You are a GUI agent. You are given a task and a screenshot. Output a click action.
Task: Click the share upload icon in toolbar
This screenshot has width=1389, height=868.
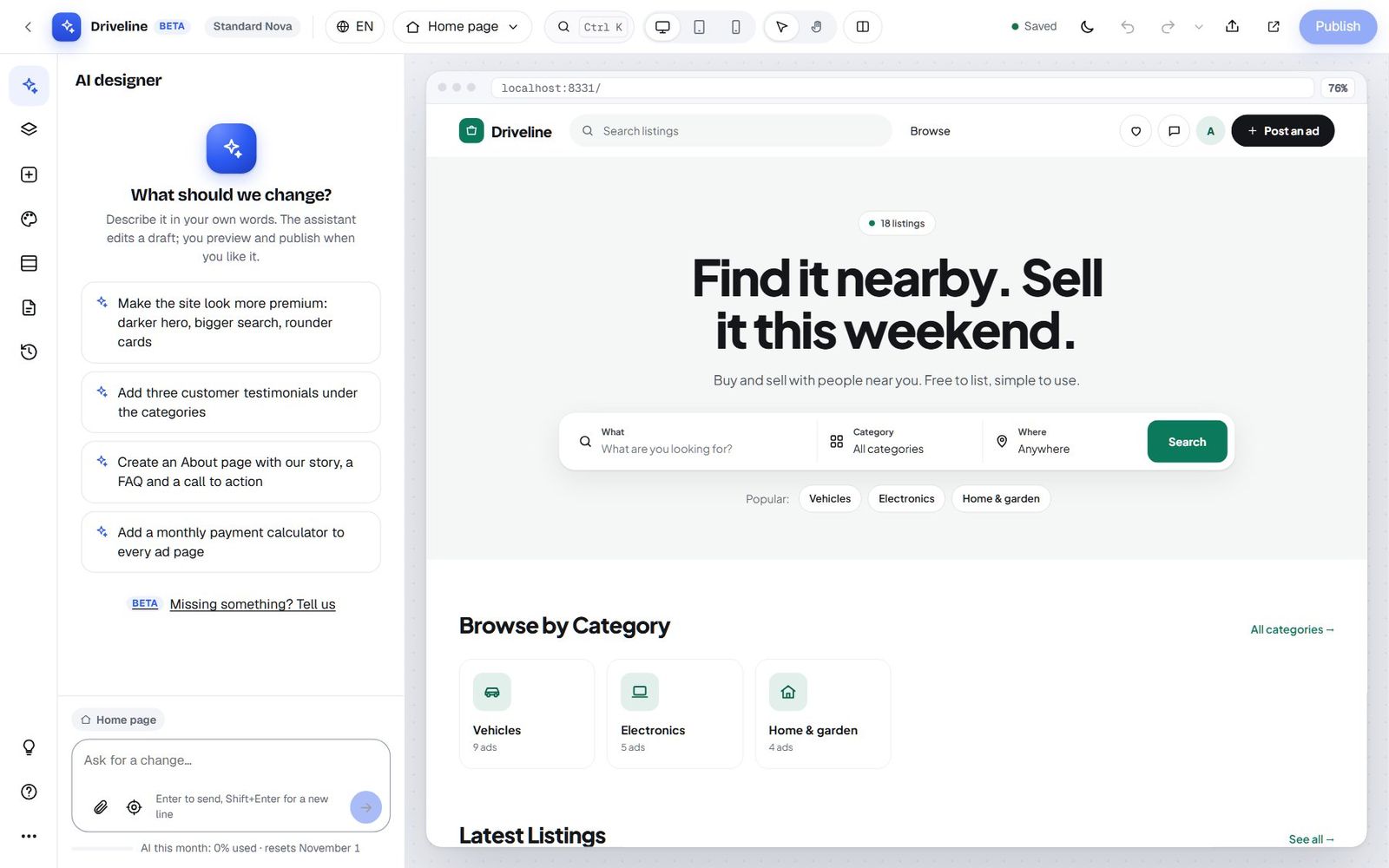coord(1232,27)
